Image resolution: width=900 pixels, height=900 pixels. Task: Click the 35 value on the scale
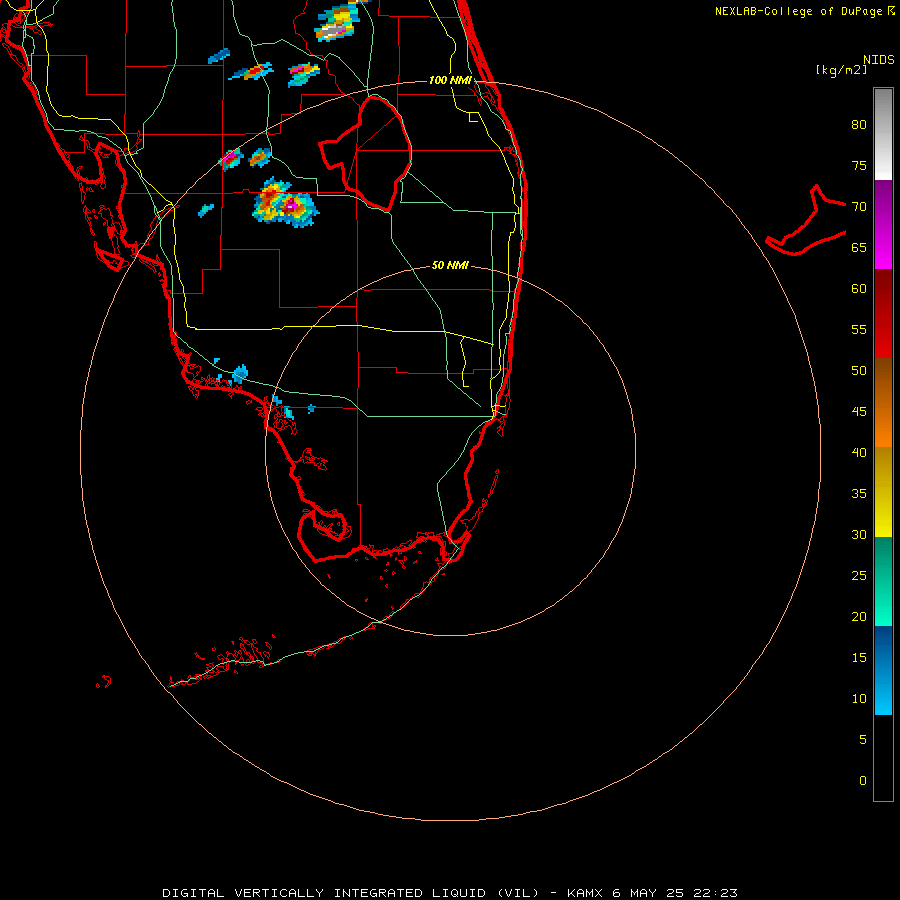tap(859, 494)
